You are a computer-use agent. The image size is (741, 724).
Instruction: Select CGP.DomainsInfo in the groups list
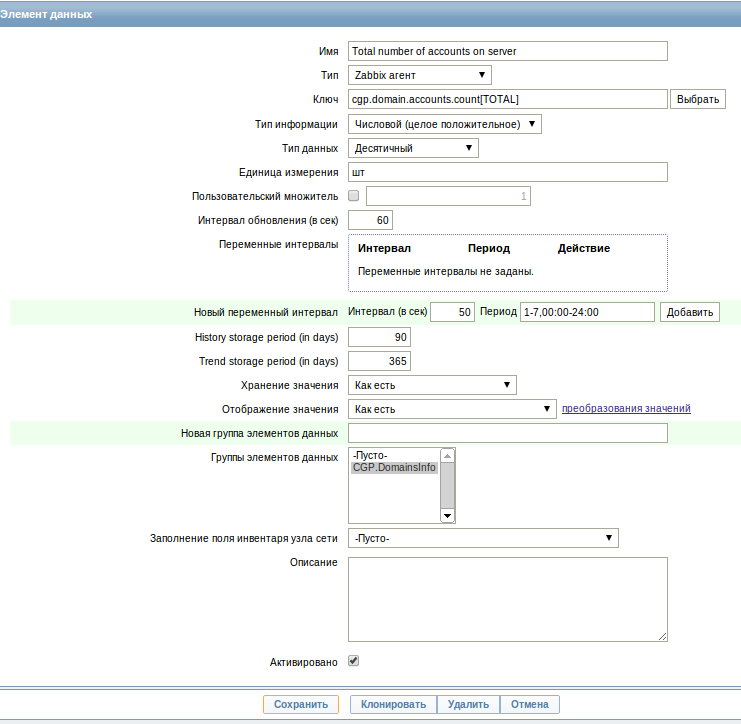394,467
